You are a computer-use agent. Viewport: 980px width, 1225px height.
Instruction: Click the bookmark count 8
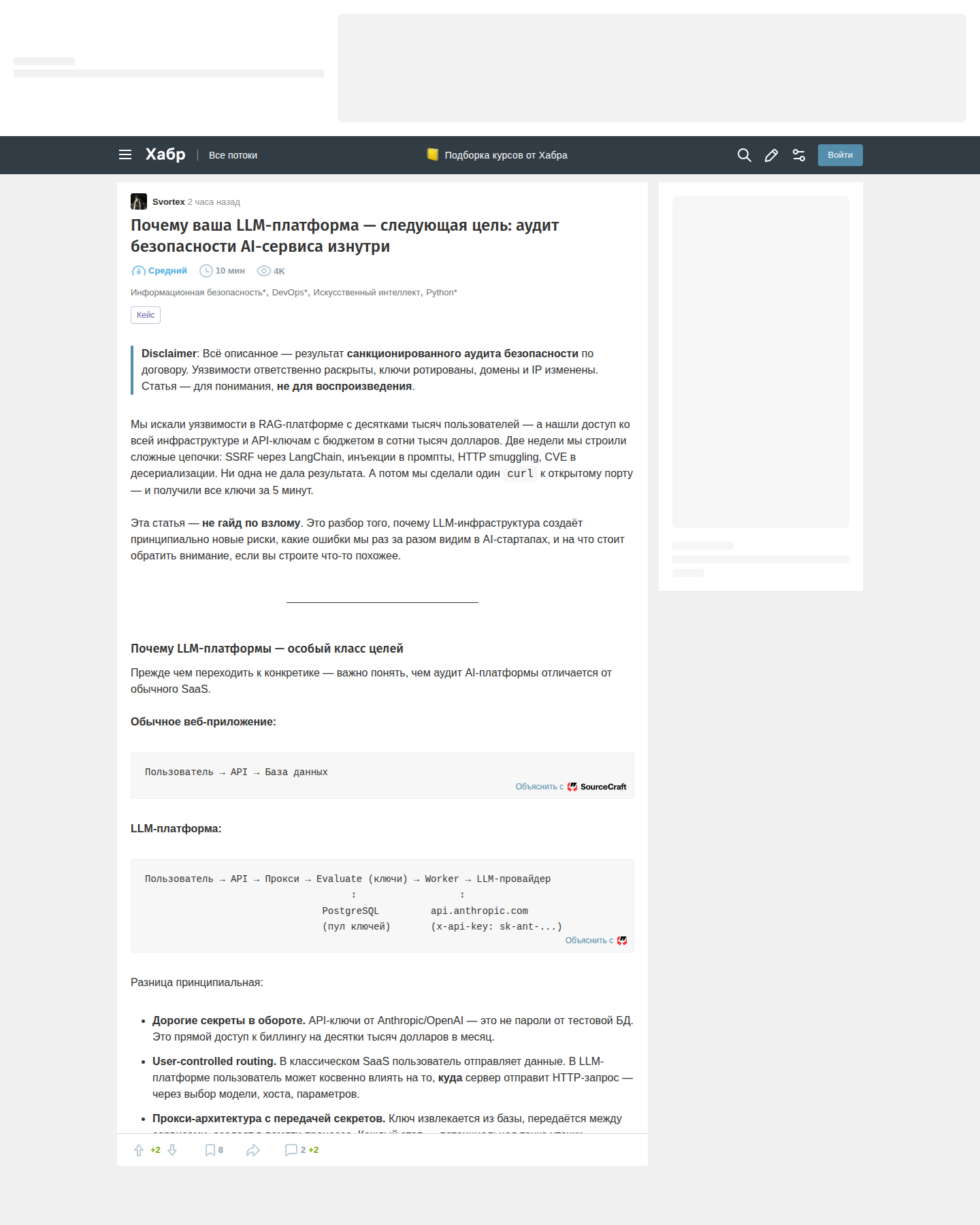point(220,1150)
